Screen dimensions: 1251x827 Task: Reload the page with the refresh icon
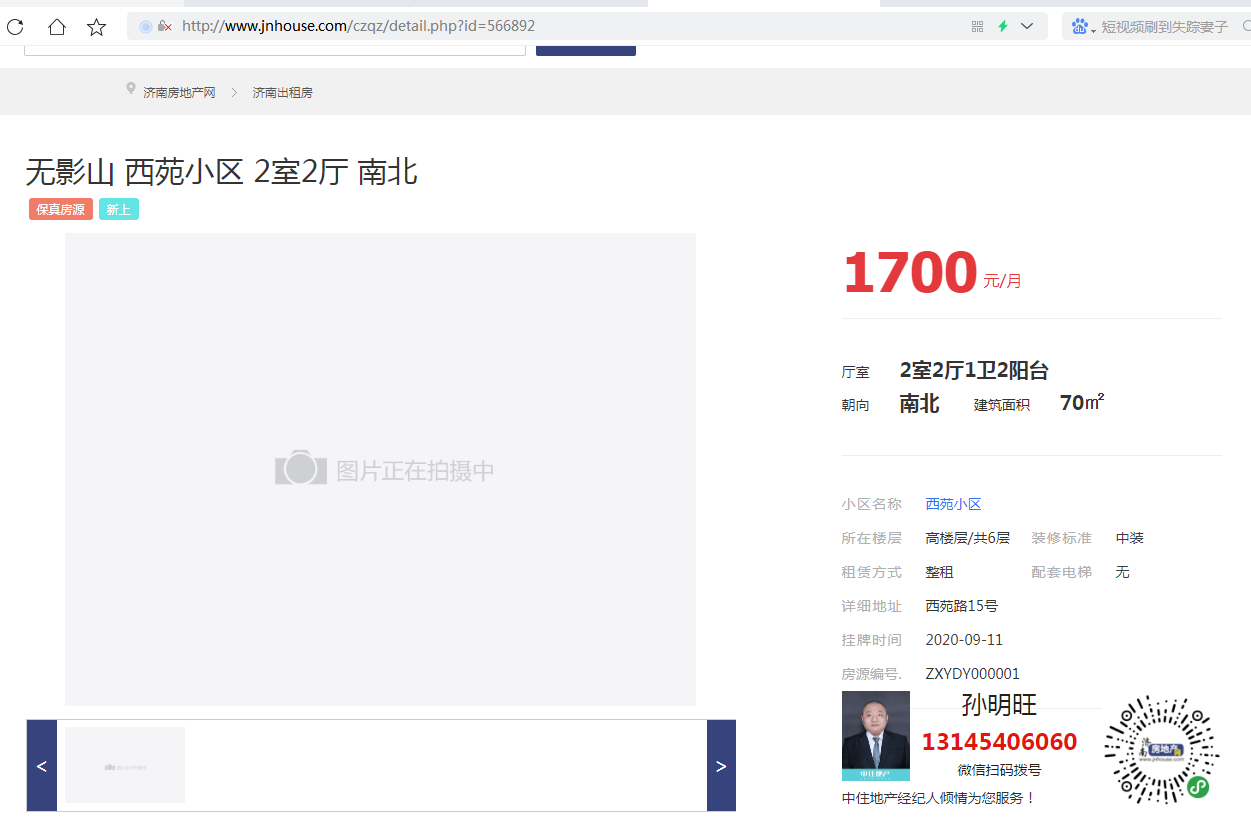(x=15, y=27)
